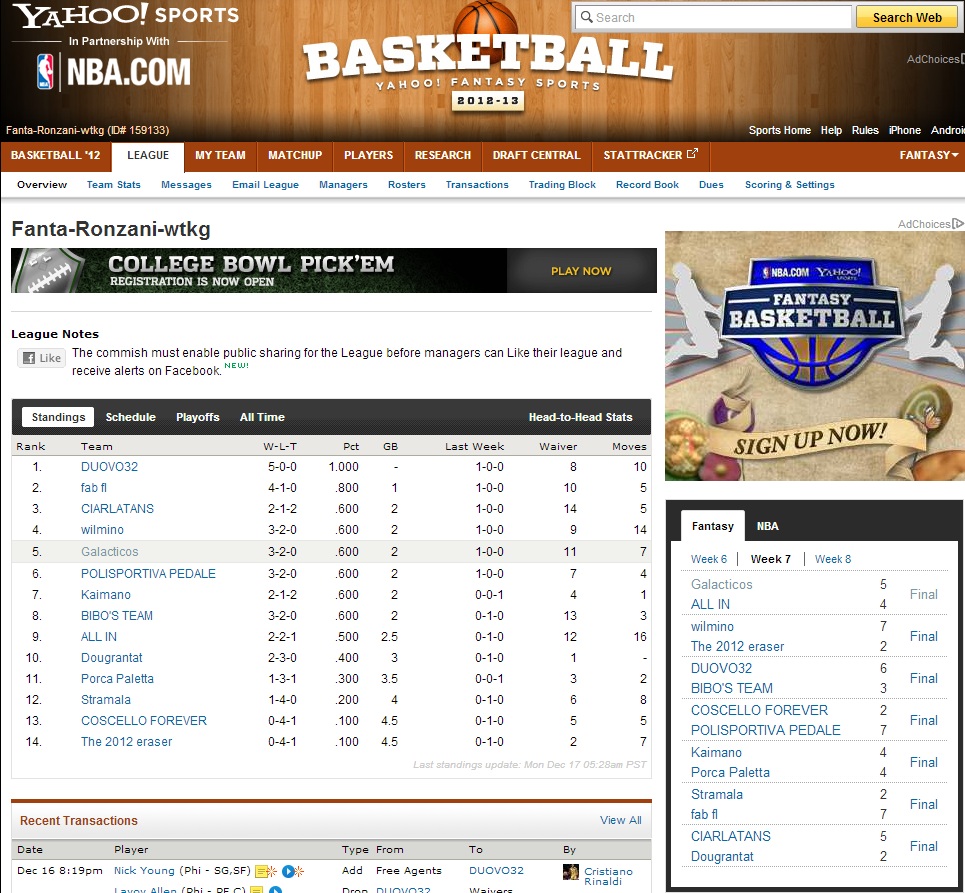This screenshot has height=893, width=965.
Task: View All recent transactions
Action: tap(620, 820)
